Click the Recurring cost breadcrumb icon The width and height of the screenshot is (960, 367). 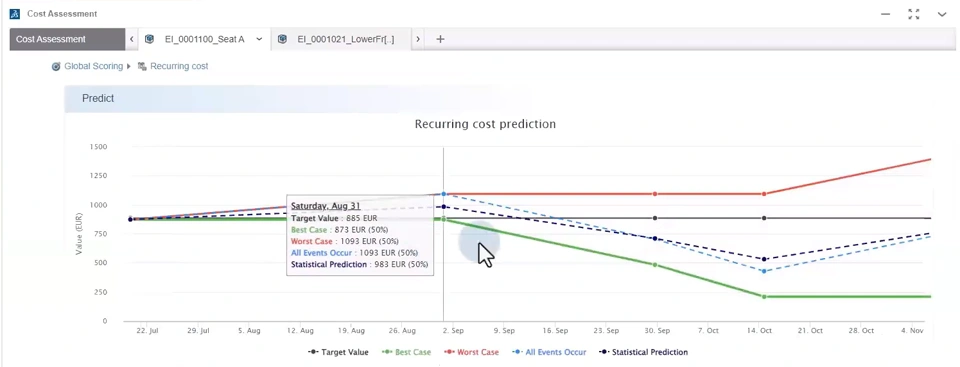tap(142, 66)
